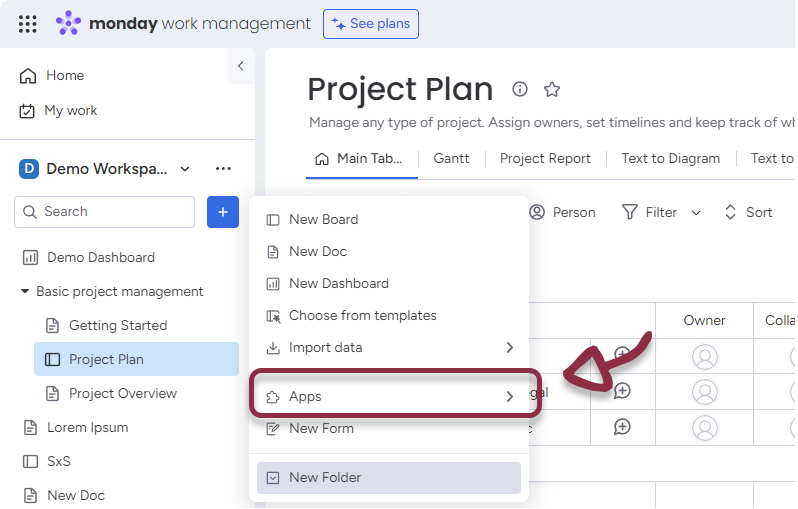This screenshot has height=509, width=798.
Task: Sort the board items
Action: point(748,212)
